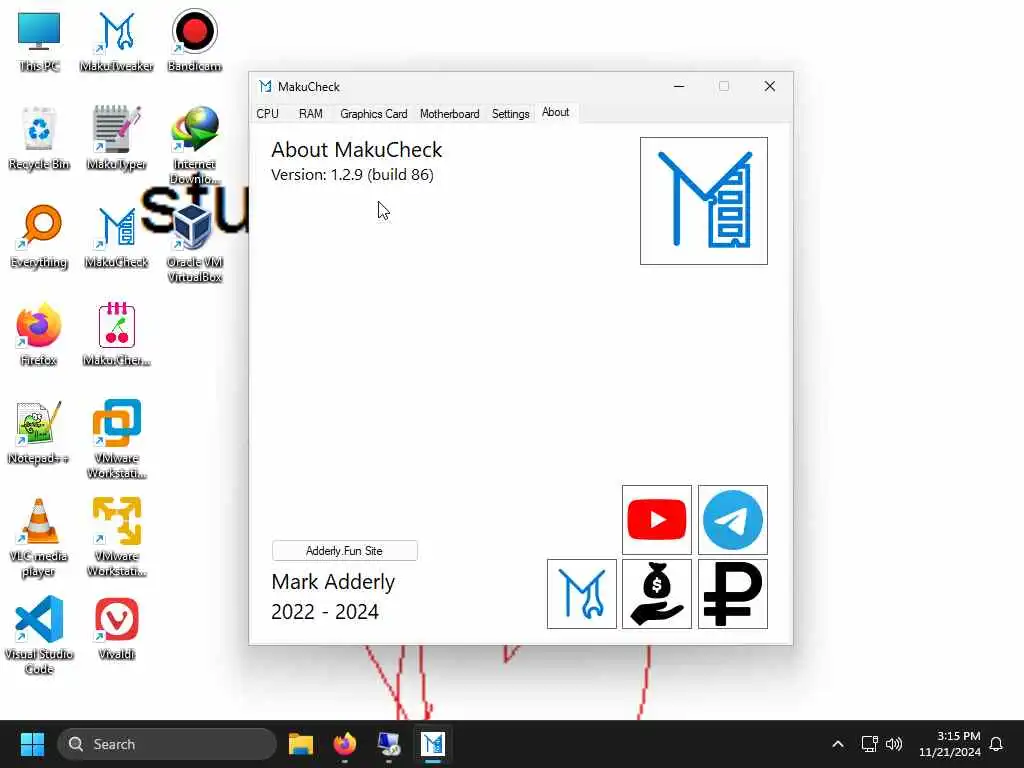Select the Notepad++ desktop shortcut

39,432
